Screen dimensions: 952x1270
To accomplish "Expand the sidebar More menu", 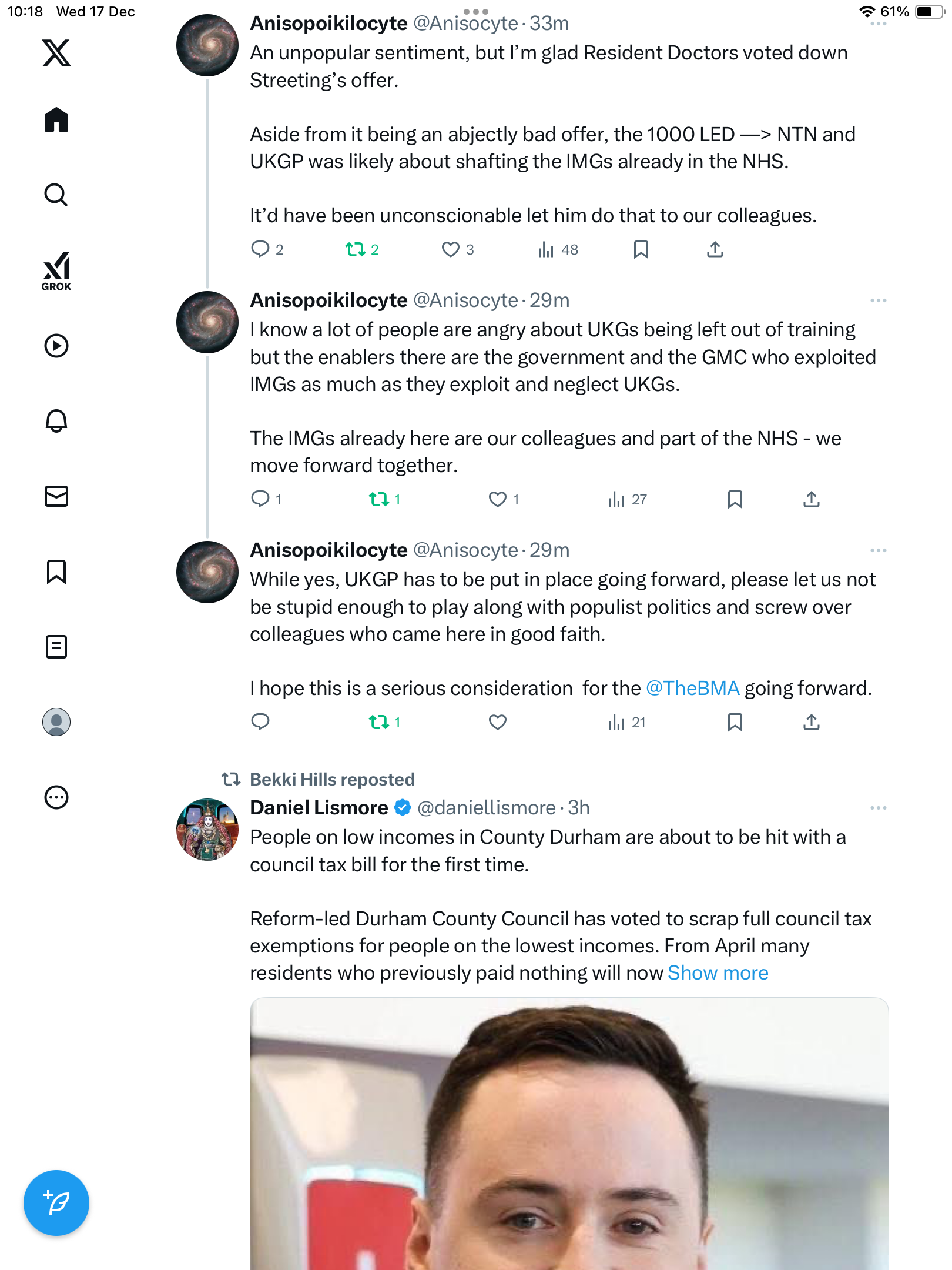I will click(56, 797).
